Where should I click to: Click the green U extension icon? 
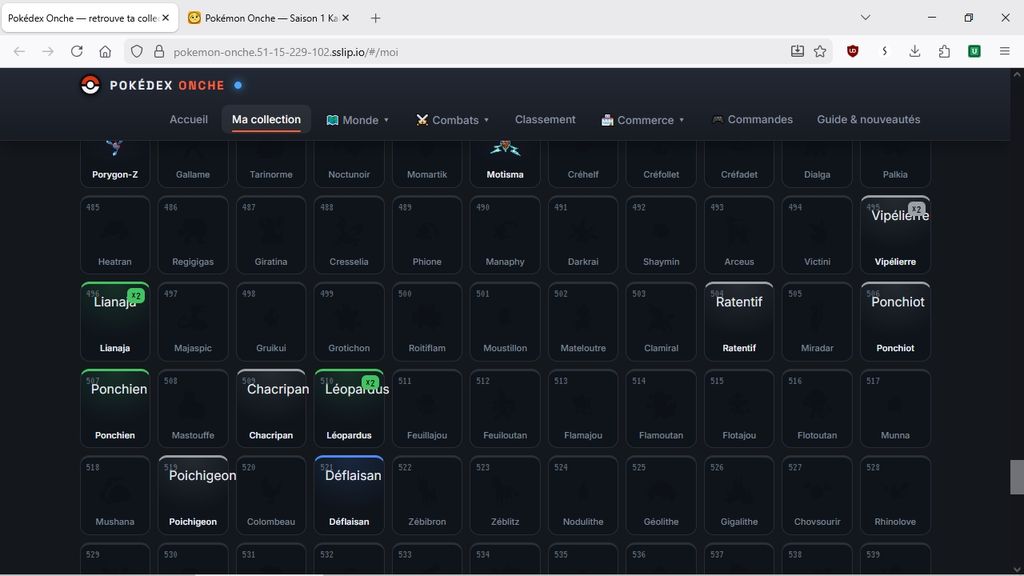tap(974, 52)
